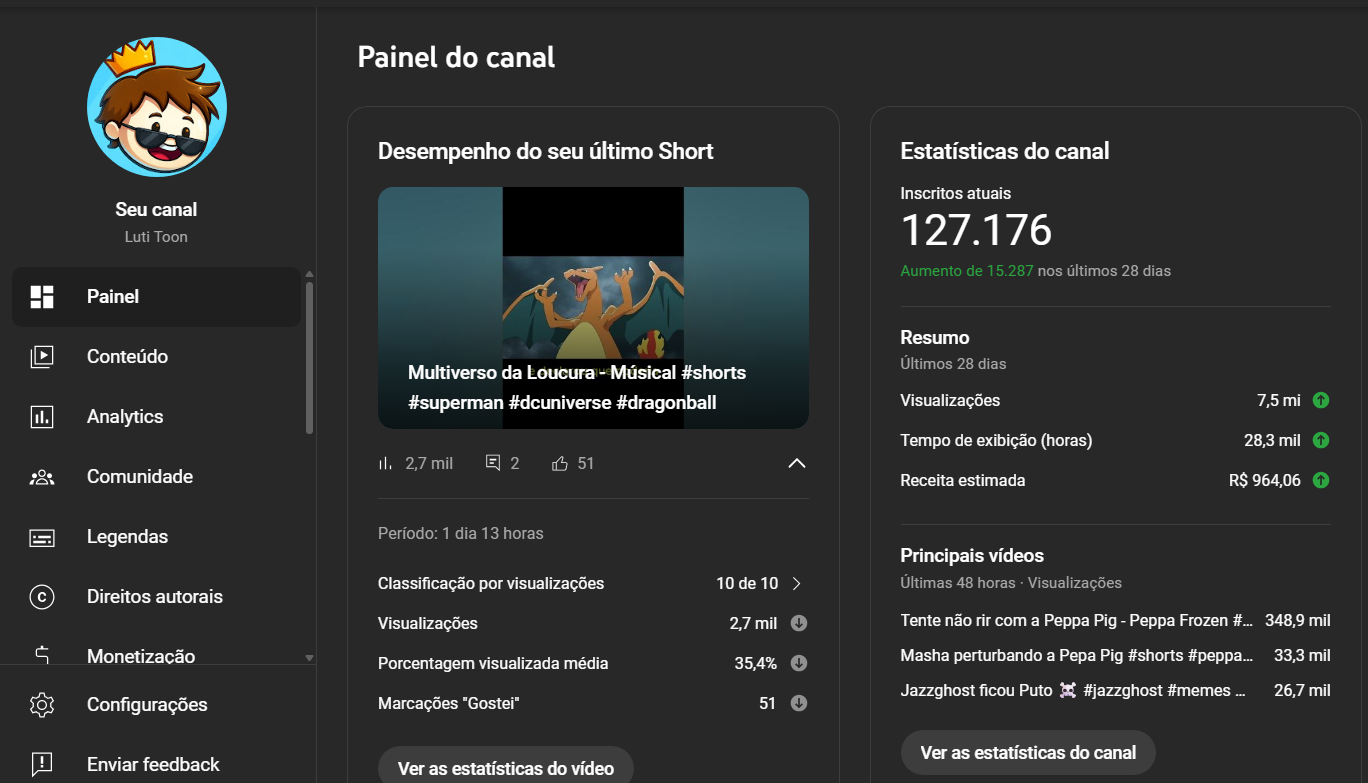
Task: Click the Comunidade people icon
Action: pos(42,477)
